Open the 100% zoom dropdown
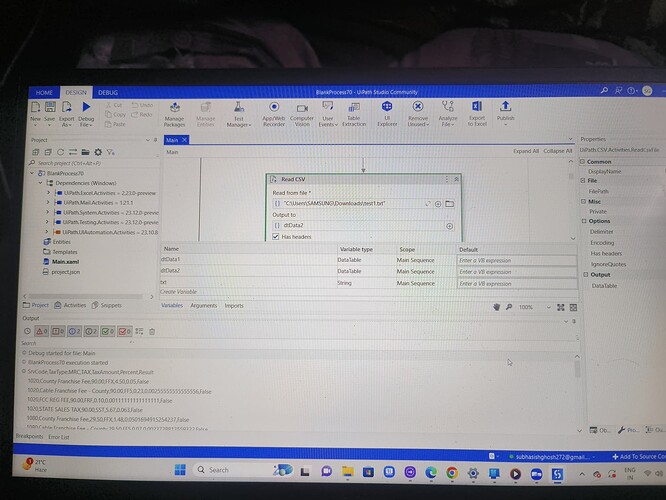 click(x=548, y=307)
